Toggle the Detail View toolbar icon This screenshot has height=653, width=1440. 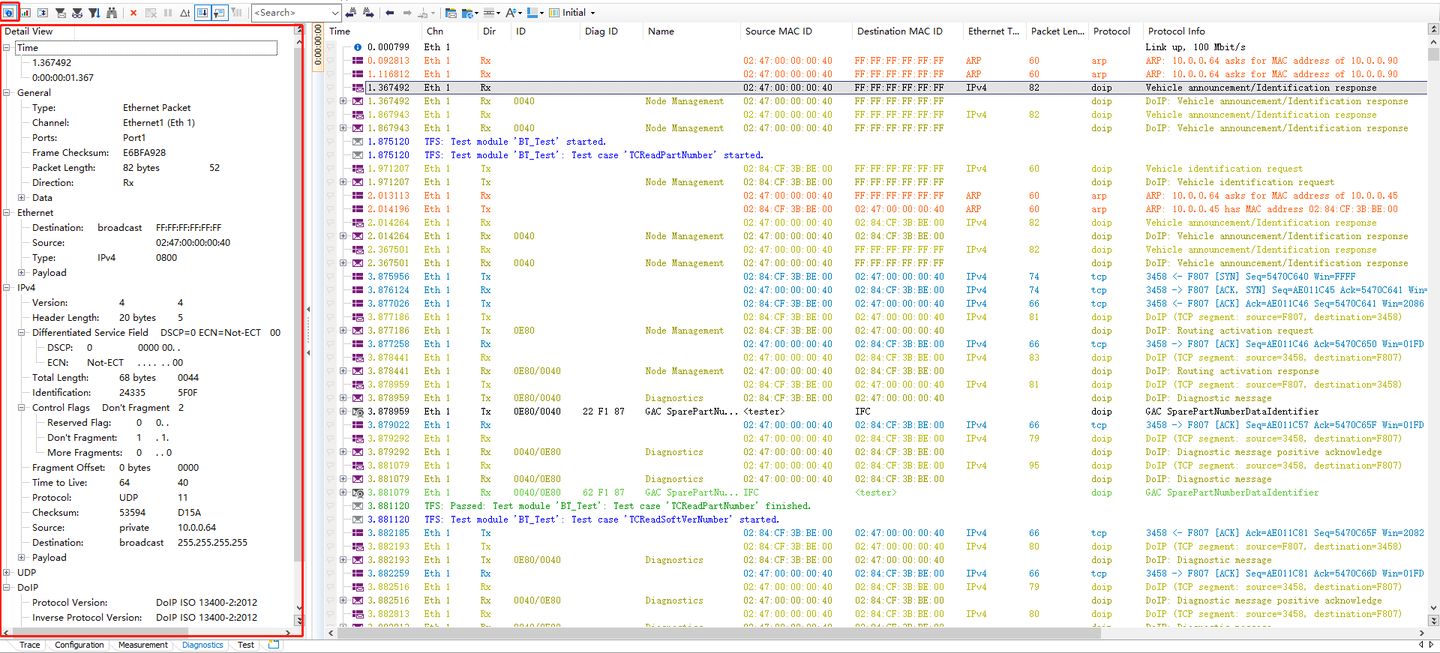[x=9, y=13]
